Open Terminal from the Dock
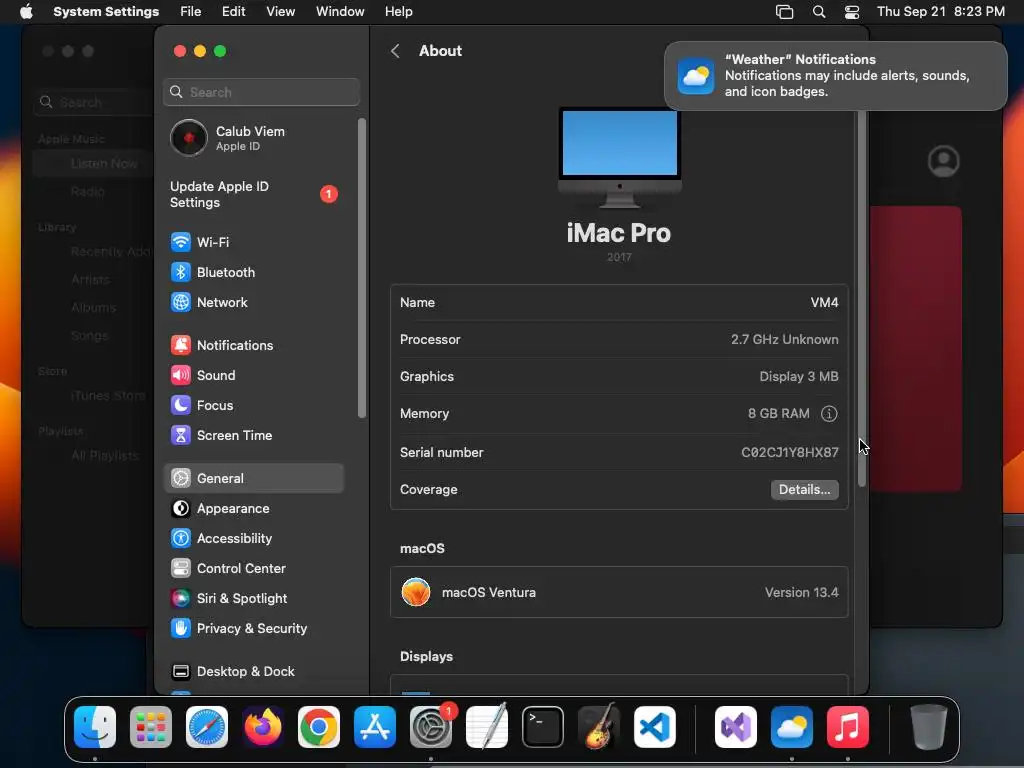The width and height of the screenshot is (1024, 768). [x=543, y=727]
